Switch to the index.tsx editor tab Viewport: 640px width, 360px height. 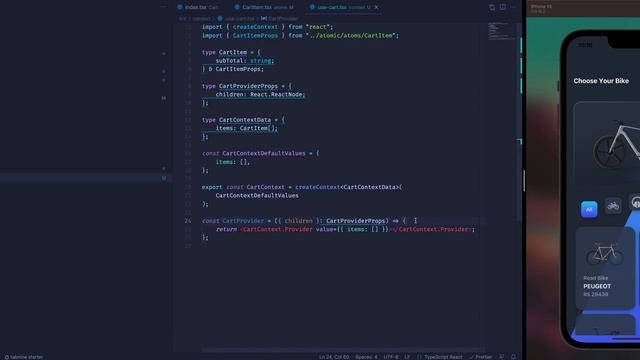point(198,7)
